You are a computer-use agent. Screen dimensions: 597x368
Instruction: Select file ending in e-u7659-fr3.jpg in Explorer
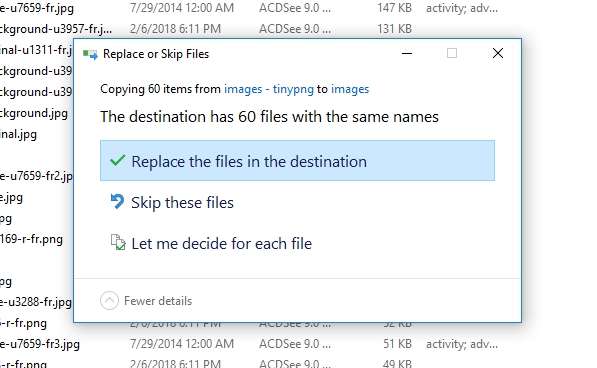click(x=40, y=344)
